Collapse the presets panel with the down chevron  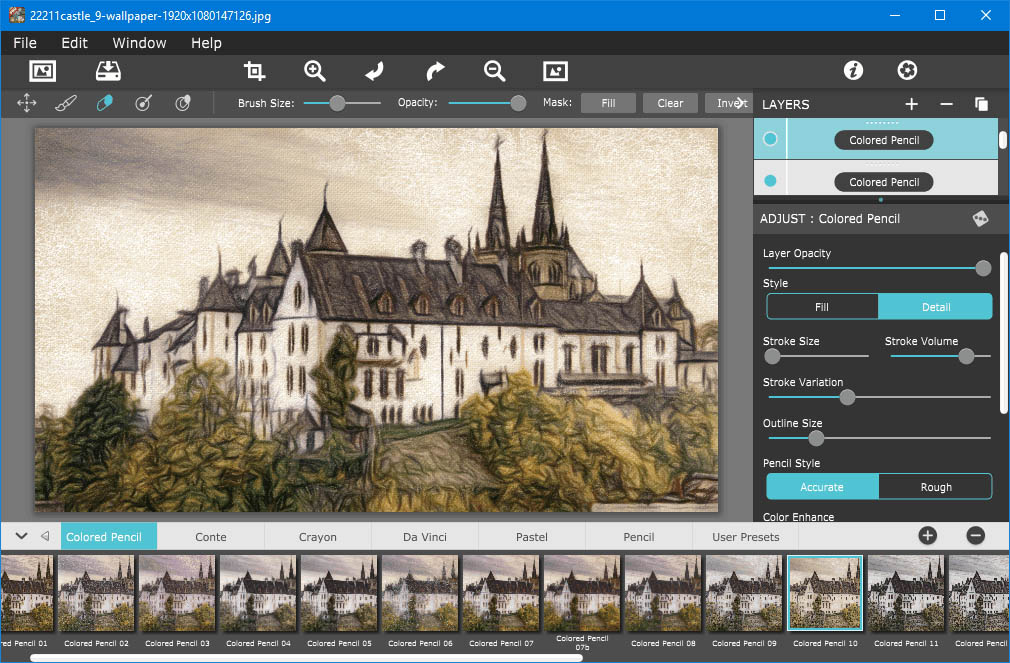[21, 536]
